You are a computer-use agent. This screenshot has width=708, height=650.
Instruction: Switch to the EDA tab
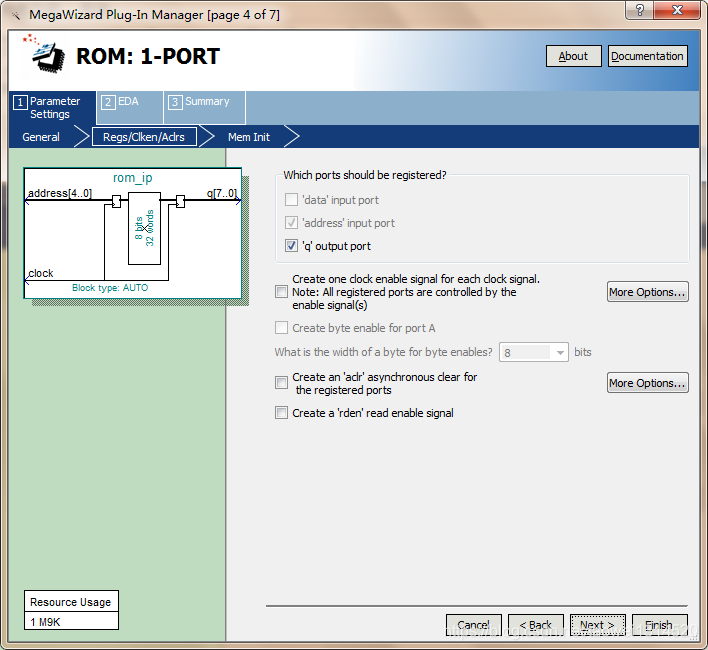coord(130,107)
